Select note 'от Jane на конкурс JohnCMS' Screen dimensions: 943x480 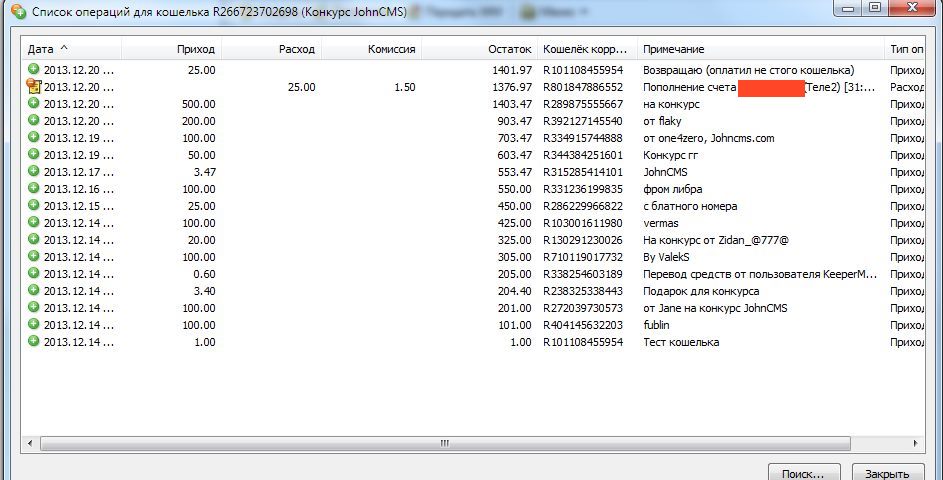715,308
